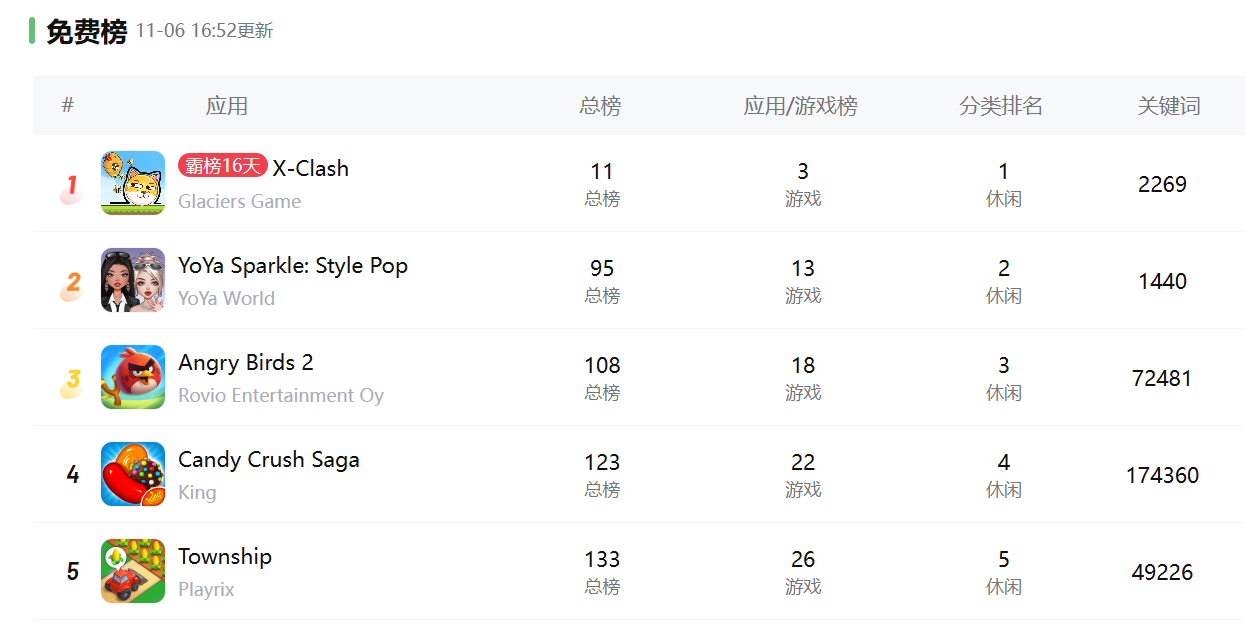This screenshot has height=626, width=1245.
Task: Click the rank 1 medal badge
Action: click(71, 187)
